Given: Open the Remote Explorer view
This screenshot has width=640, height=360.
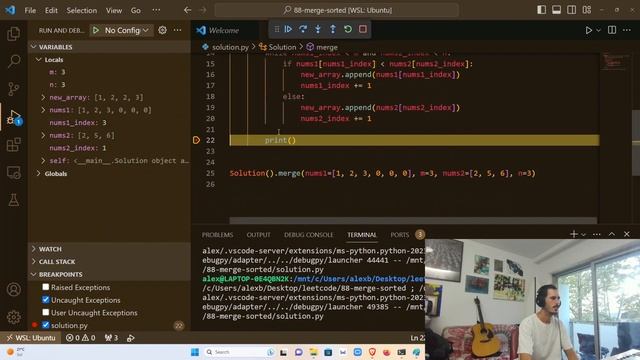Looking at the screenshot, I should click(13, 172).
